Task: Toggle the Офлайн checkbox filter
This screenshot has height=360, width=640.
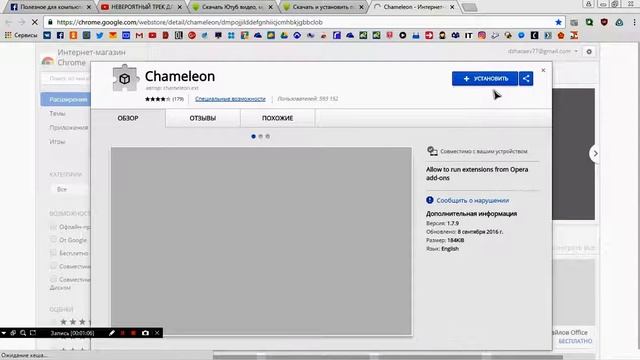Action: (53, 227)
